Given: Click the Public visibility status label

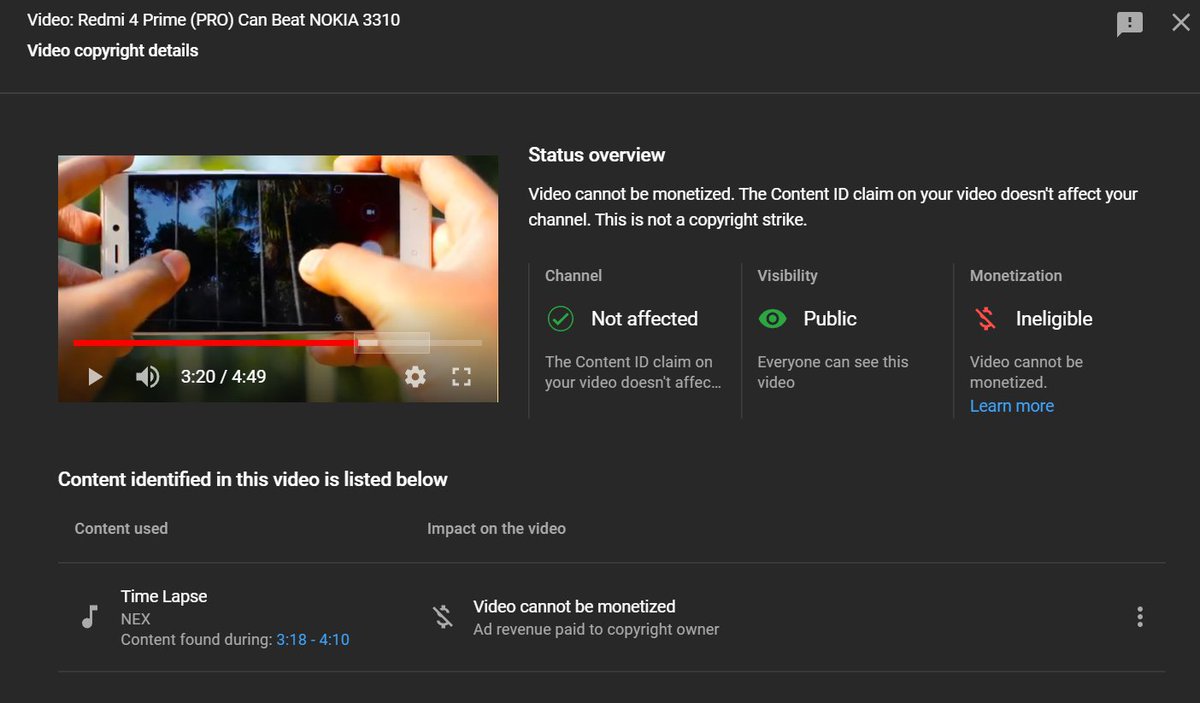Looking at the screenshot, I should [830, 319].
